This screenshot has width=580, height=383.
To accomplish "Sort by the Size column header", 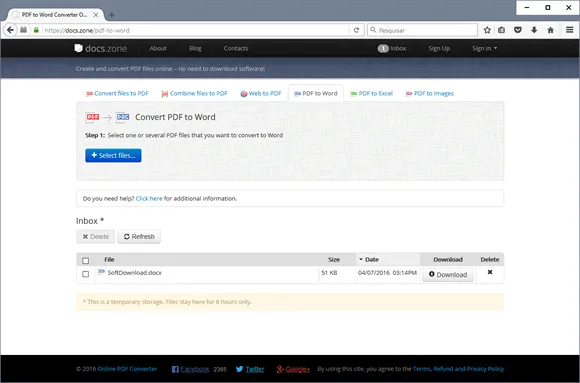I will coord(334,259).
